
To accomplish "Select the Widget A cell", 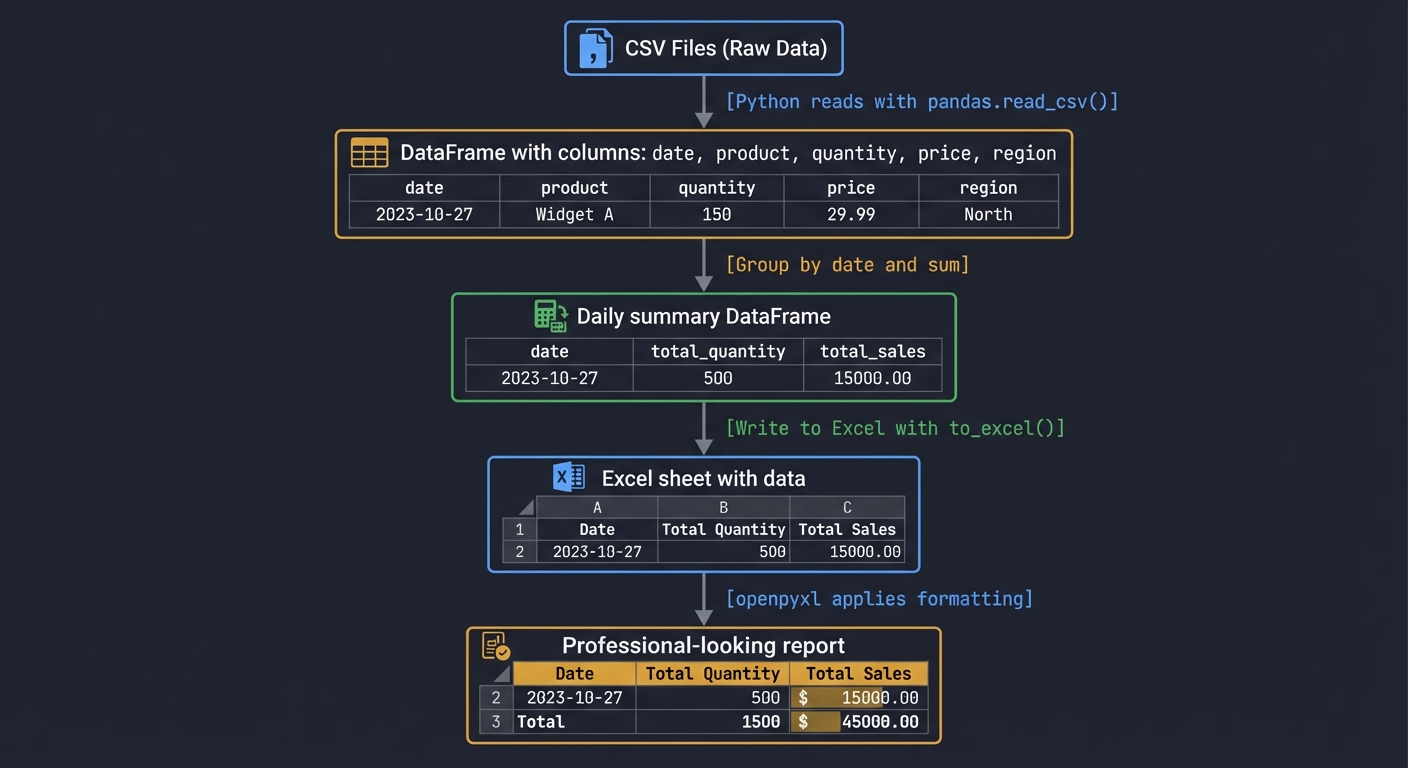I will tap(574, 214).
